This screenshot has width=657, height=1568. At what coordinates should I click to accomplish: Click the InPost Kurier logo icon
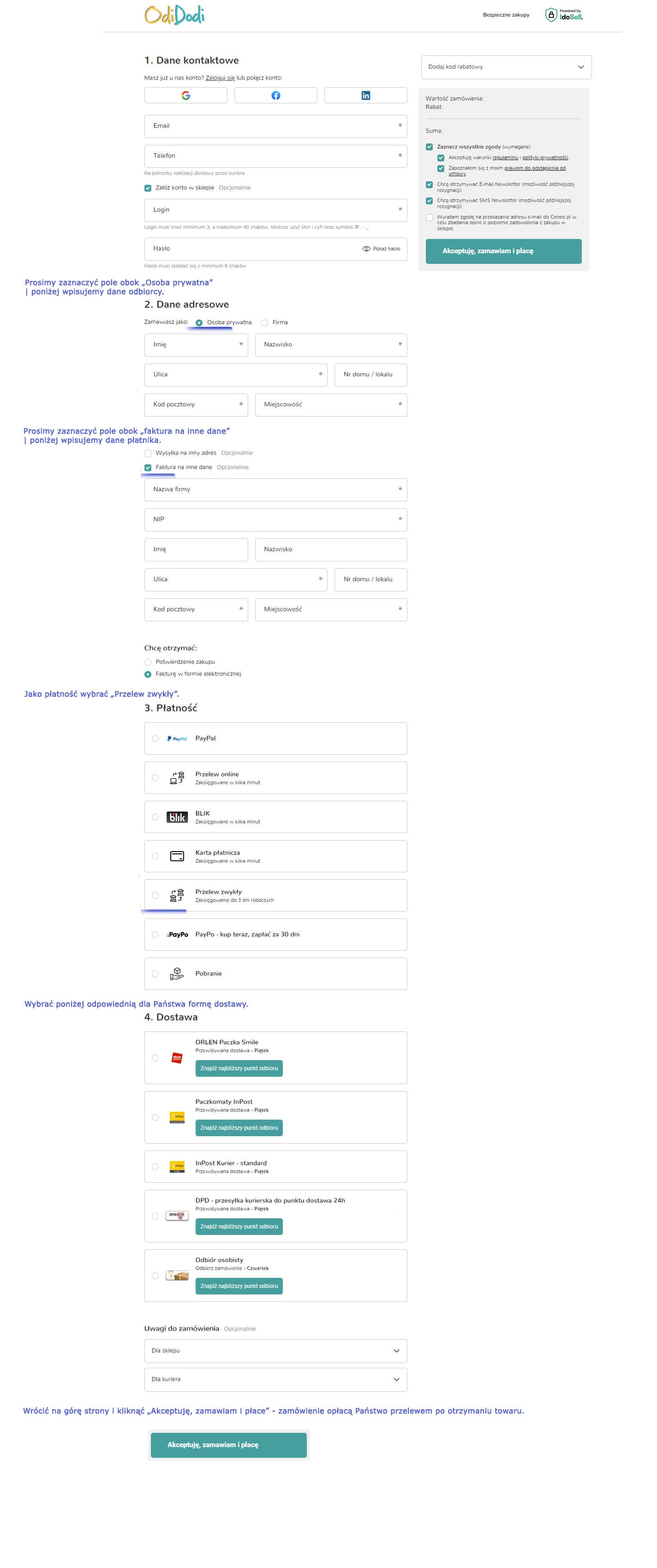(x=177, y=1167)
